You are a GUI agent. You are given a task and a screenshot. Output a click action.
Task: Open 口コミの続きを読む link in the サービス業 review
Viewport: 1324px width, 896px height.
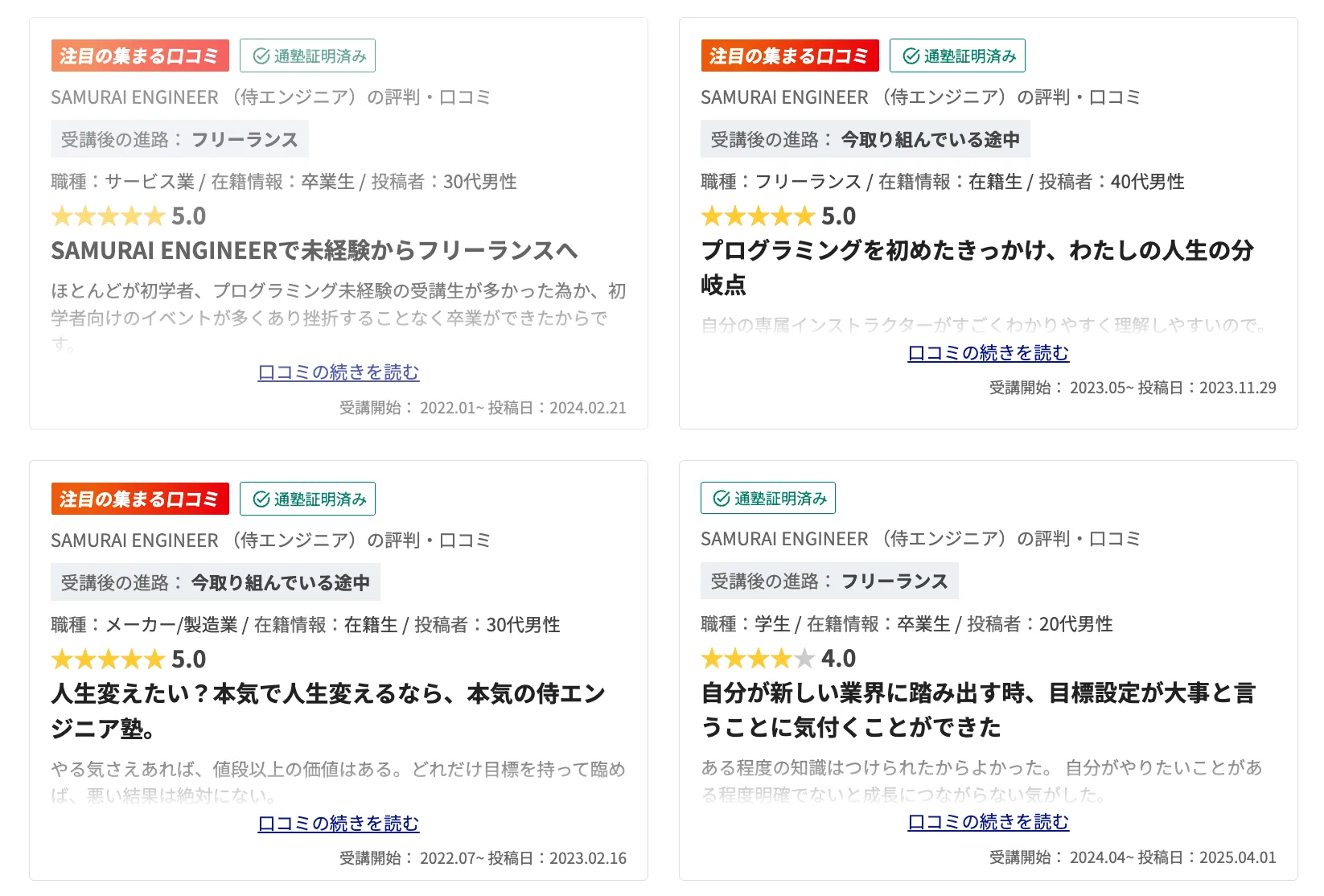pos(339,372)
